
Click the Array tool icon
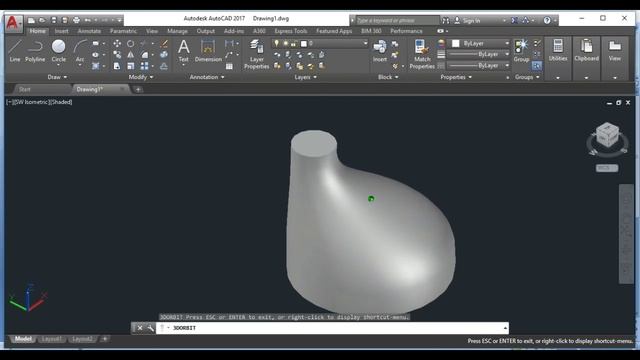(x=144, y=66)
